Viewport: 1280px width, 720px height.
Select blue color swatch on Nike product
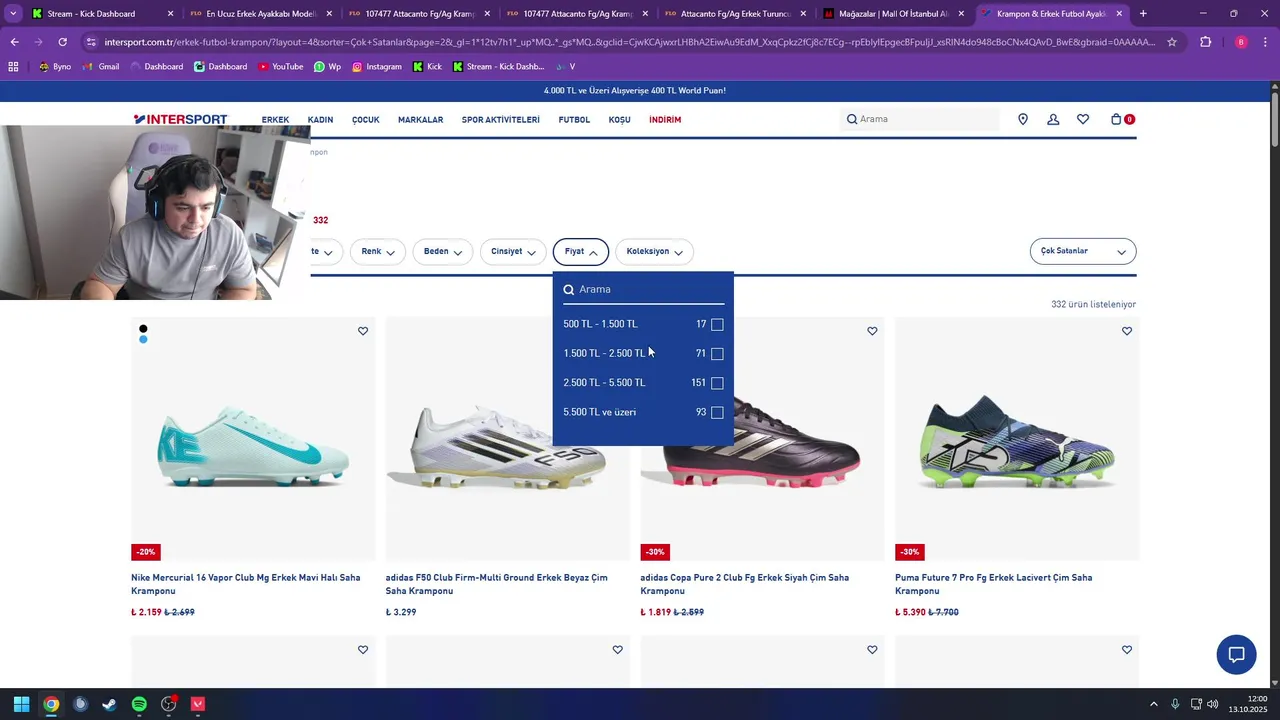[143, 340]
